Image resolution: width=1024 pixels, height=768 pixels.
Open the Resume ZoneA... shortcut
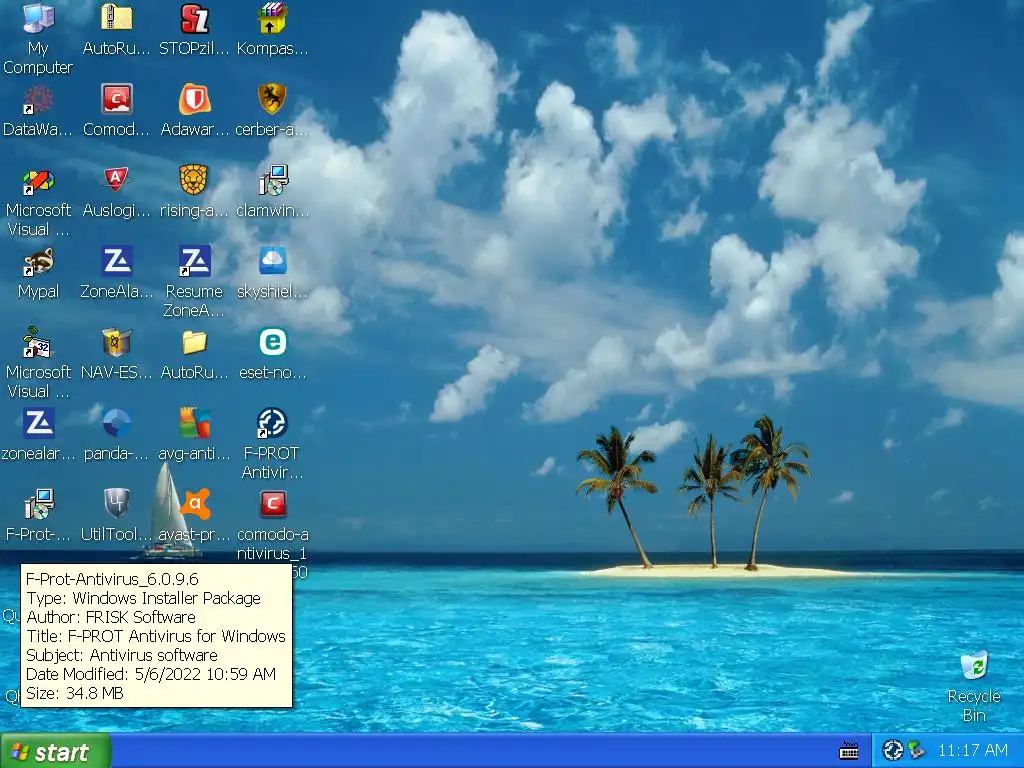[x=195, y=261]
